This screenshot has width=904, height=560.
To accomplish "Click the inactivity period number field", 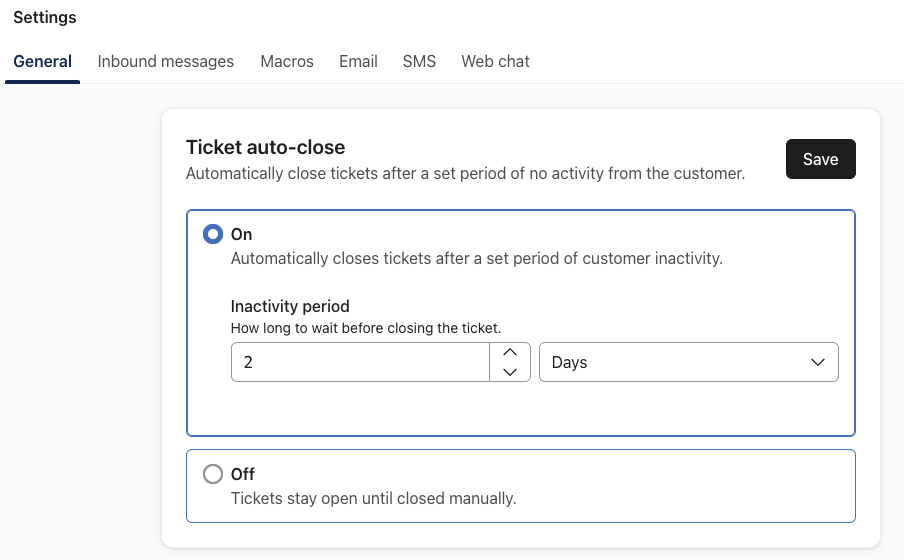I will (360, 362).
